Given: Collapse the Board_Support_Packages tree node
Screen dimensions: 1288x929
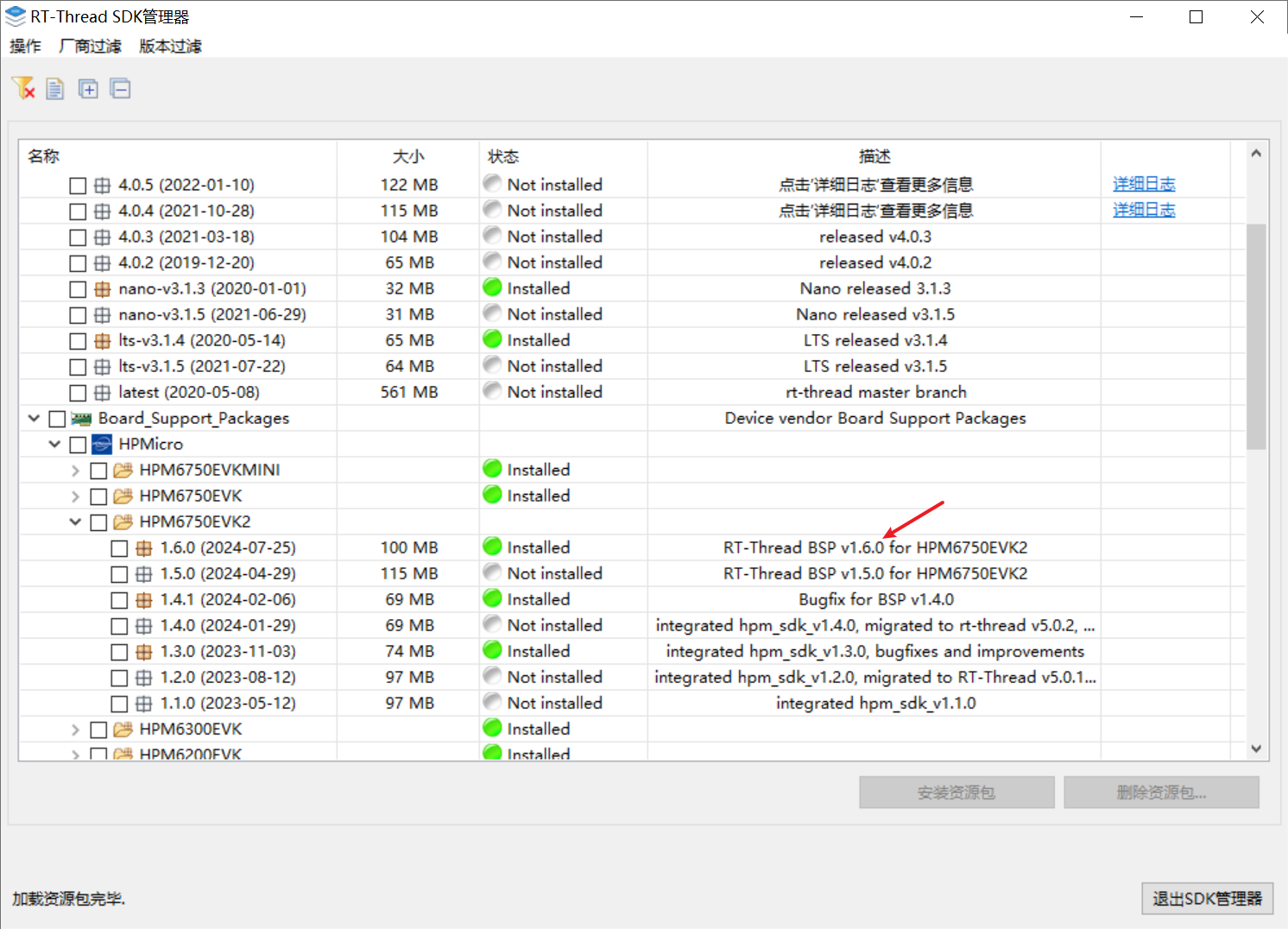Looking at the screenshot, I should (x=34, y=419).
